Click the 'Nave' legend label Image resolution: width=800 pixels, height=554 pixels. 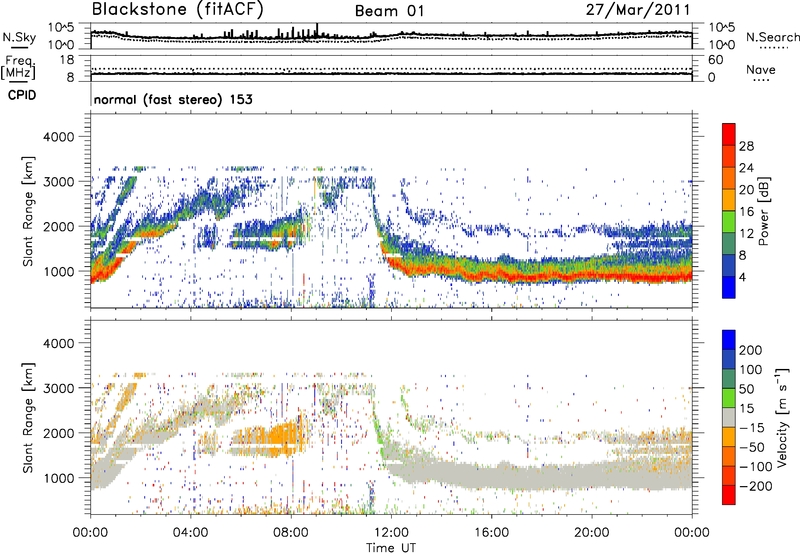[761, 70]
